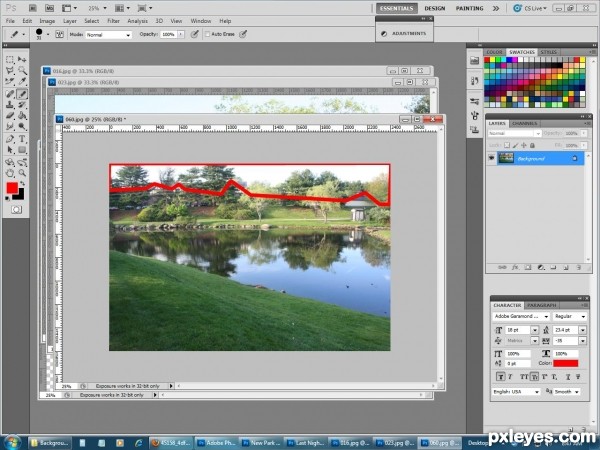Select the Path Selection tool
The height and width of the screenshot is (450, 600).
tap(10, 150)
